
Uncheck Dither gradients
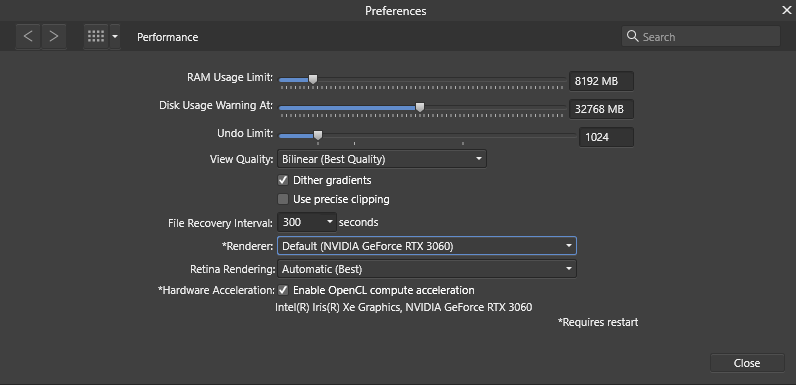click(x=283, y=180)
